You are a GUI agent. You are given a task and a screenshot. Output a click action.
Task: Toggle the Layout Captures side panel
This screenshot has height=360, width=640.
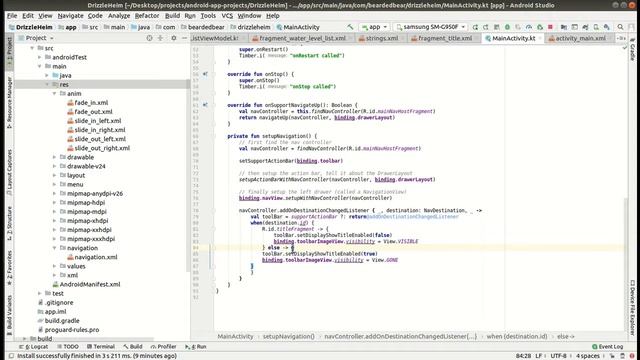(9, 172)
